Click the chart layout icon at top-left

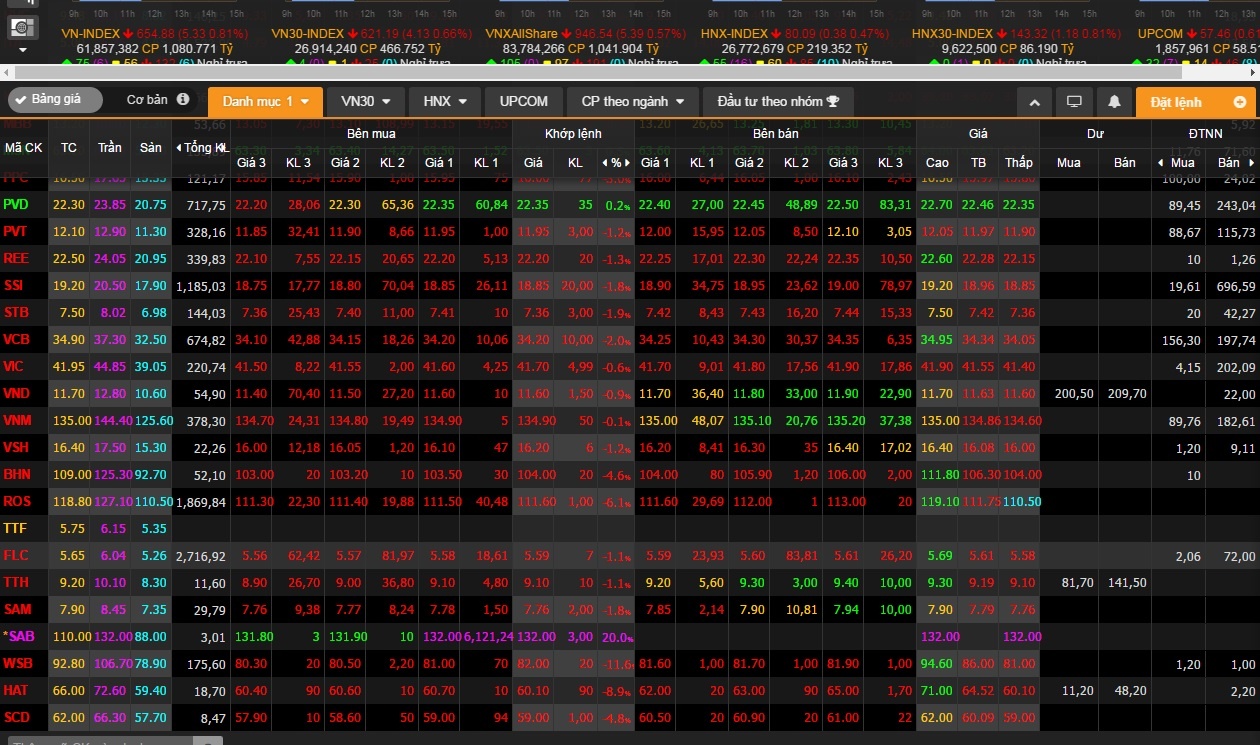24,27
